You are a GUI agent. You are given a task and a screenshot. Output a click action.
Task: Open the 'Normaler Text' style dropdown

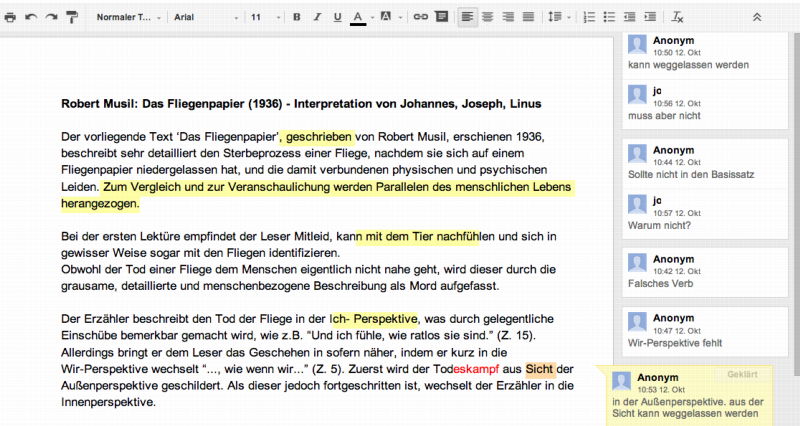126,17
